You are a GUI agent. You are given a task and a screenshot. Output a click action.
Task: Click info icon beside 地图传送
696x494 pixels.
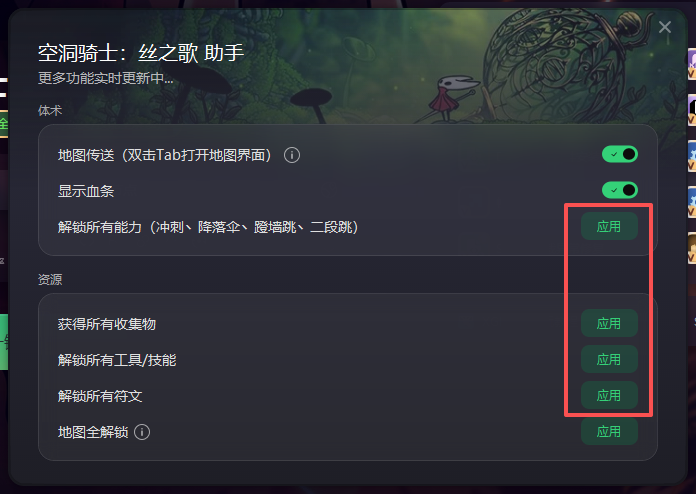pos(292,155)
